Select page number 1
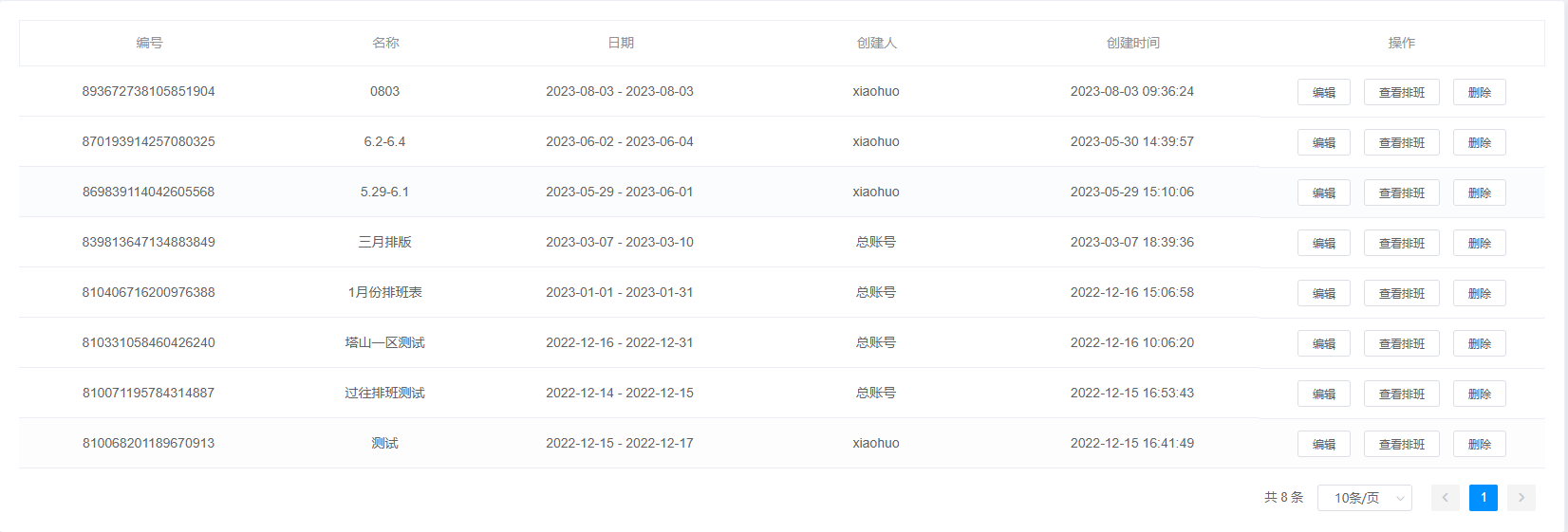The width and height of the screenshot is (1568, 532). tap(1483, 498)
